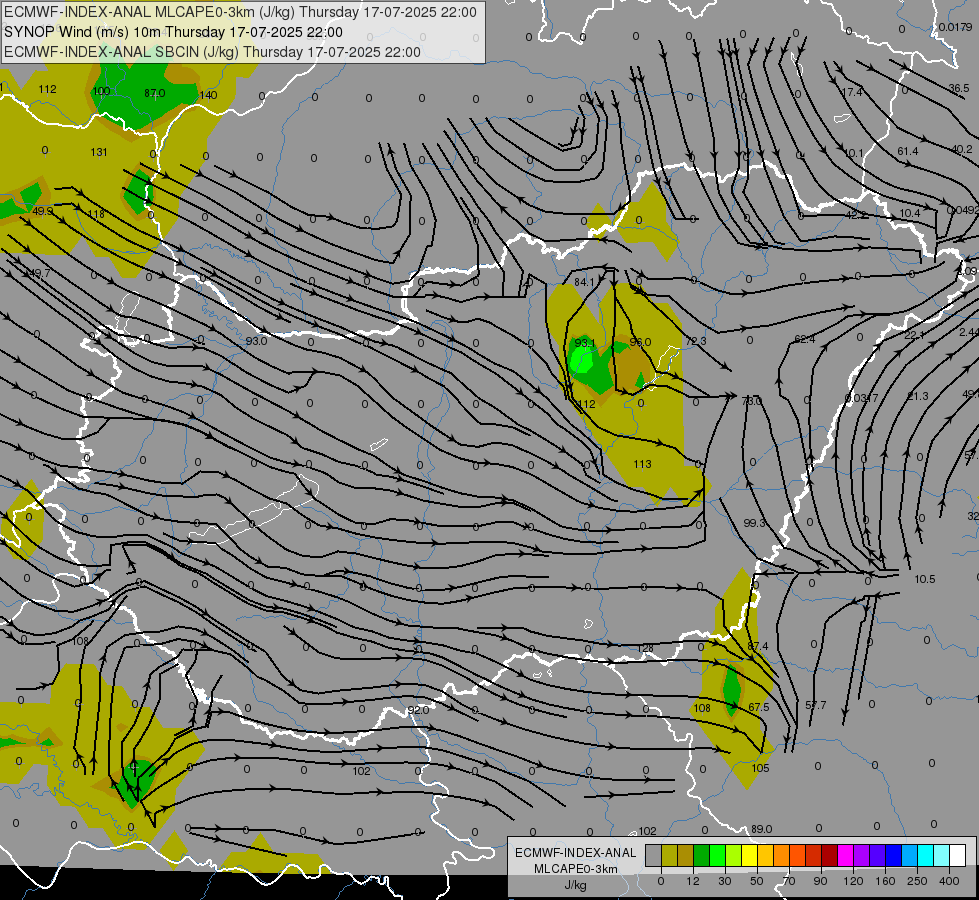Click the map value 67.5
979x900 pixels.
(x=759, y=707)
